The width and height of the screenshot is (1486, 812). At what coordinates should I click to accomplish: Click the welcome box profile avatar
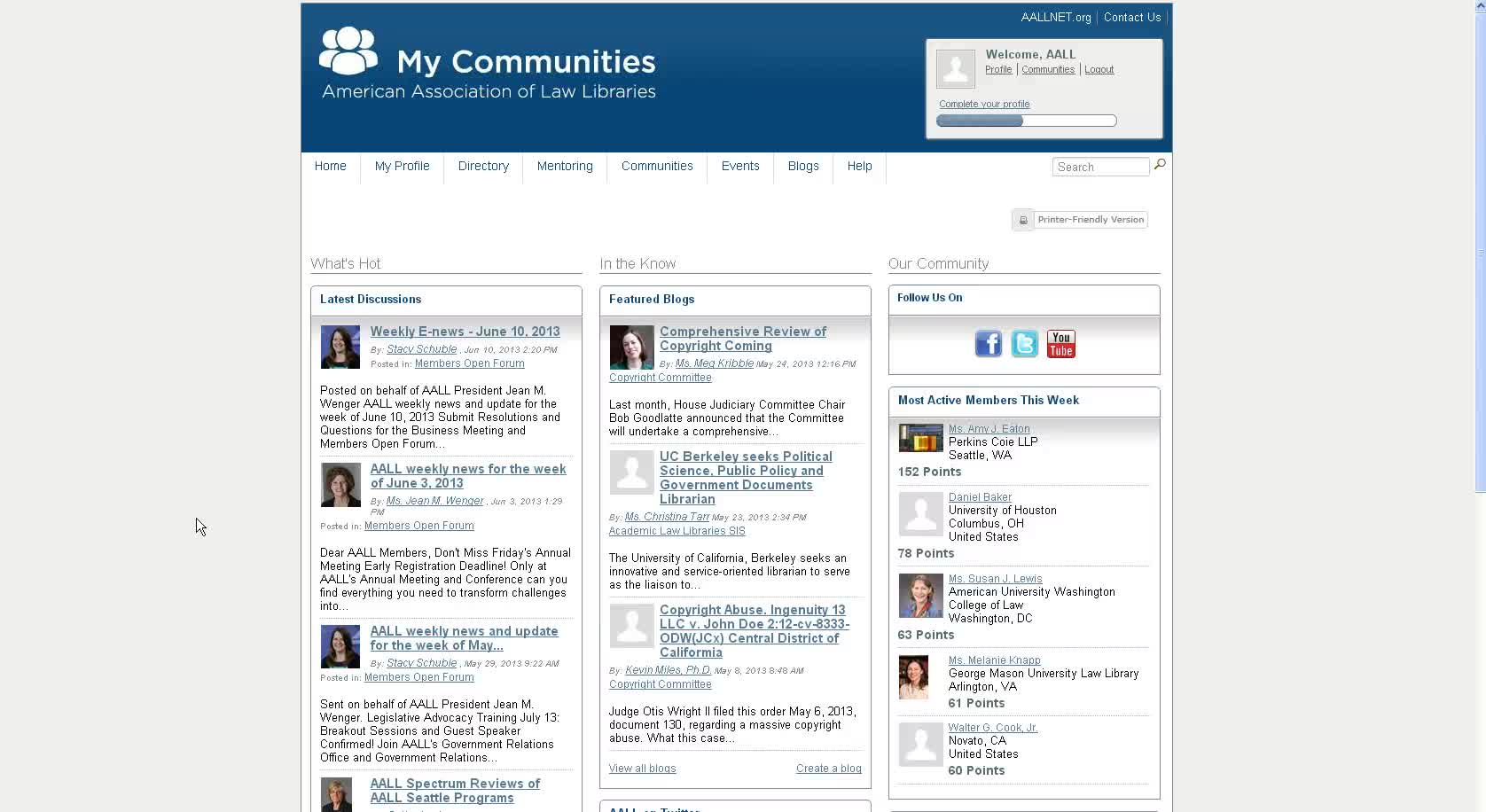956,68
